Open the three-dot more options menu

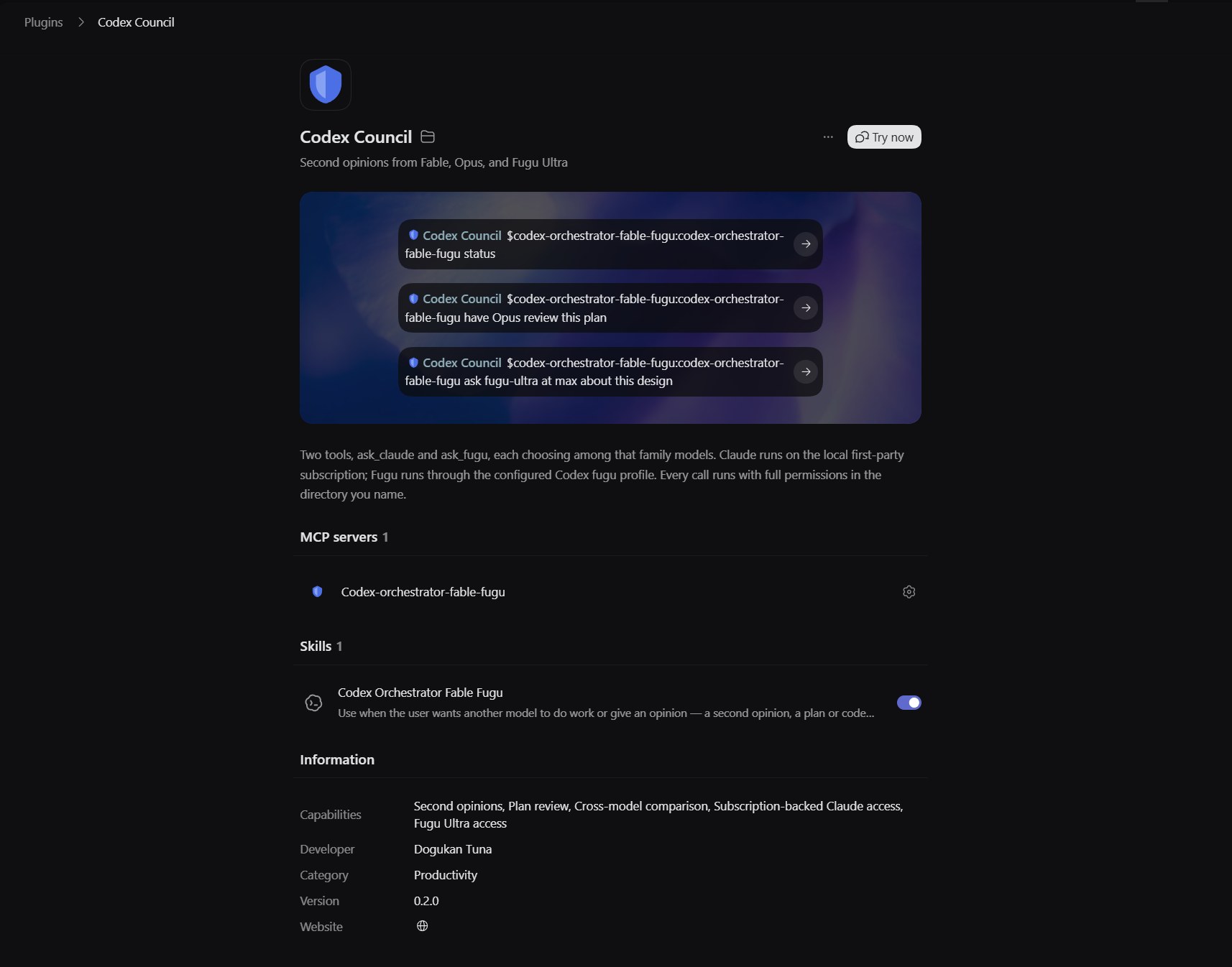tap(828, 137)
